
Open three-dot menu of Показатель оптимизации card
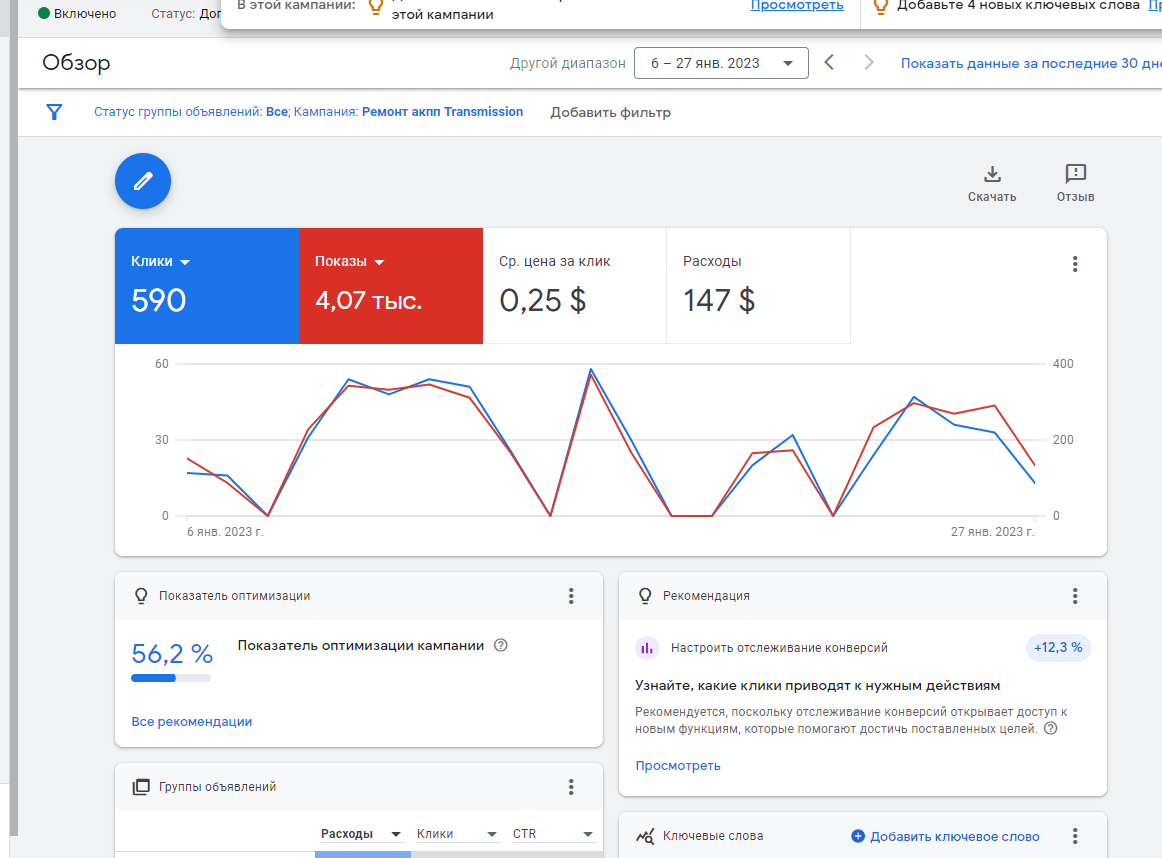[571, 596]
